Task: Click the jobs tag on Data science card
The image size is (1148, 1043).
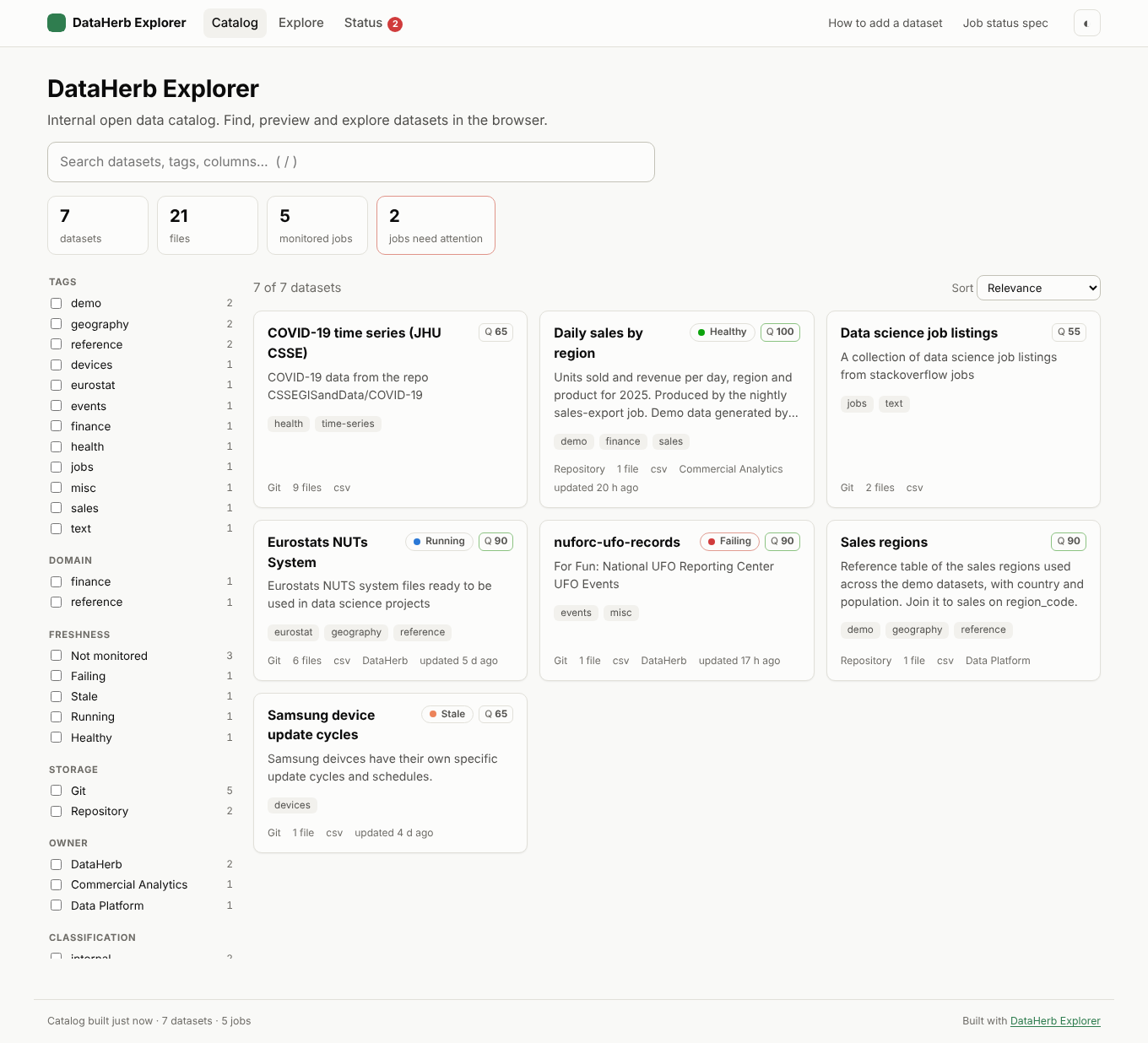Action: 857,403
